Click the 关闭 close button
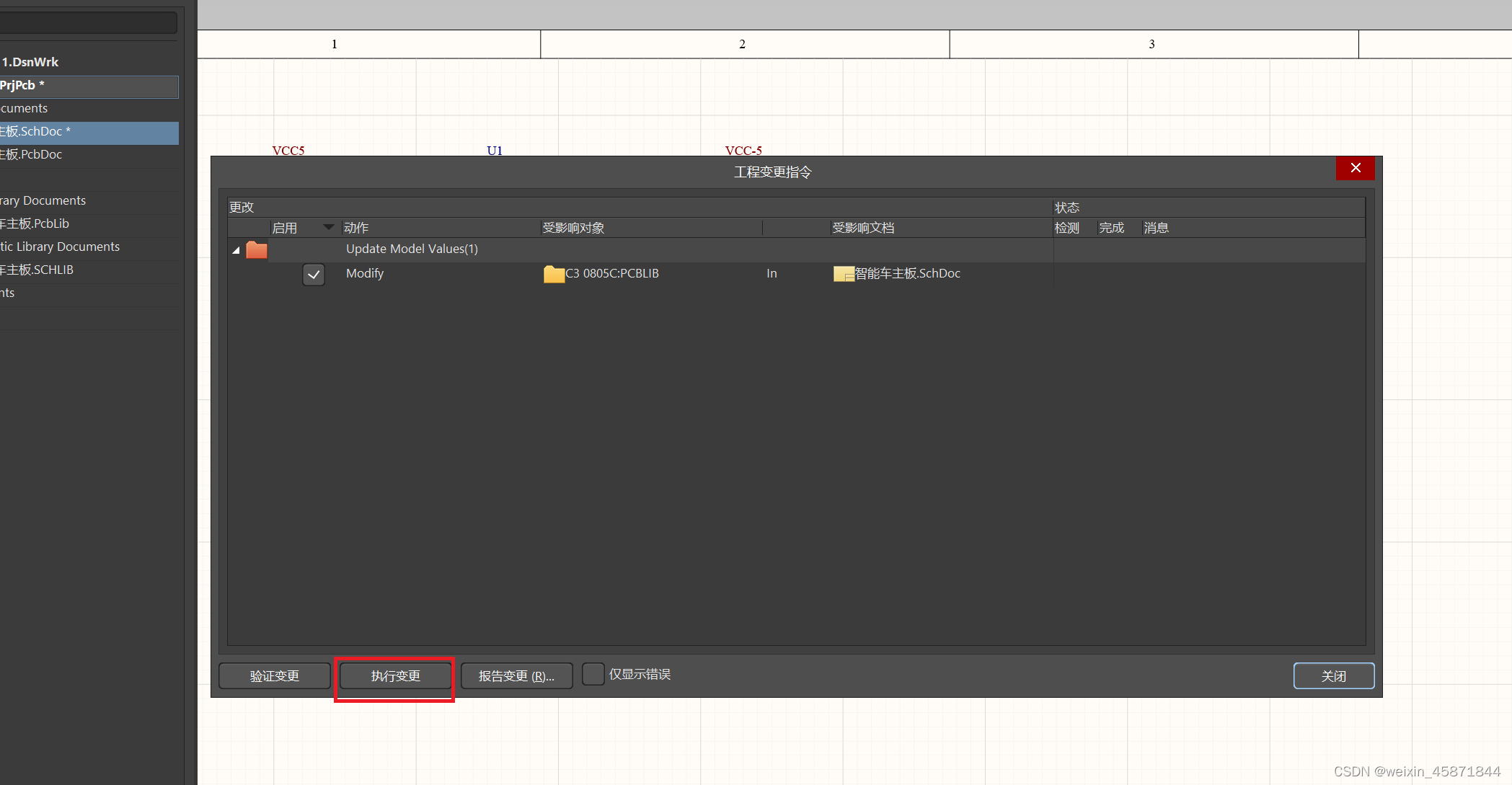 1334,675
